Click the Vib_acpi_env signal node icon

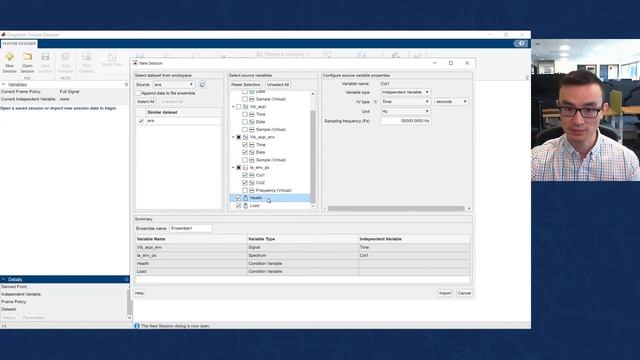click(246, 137)
